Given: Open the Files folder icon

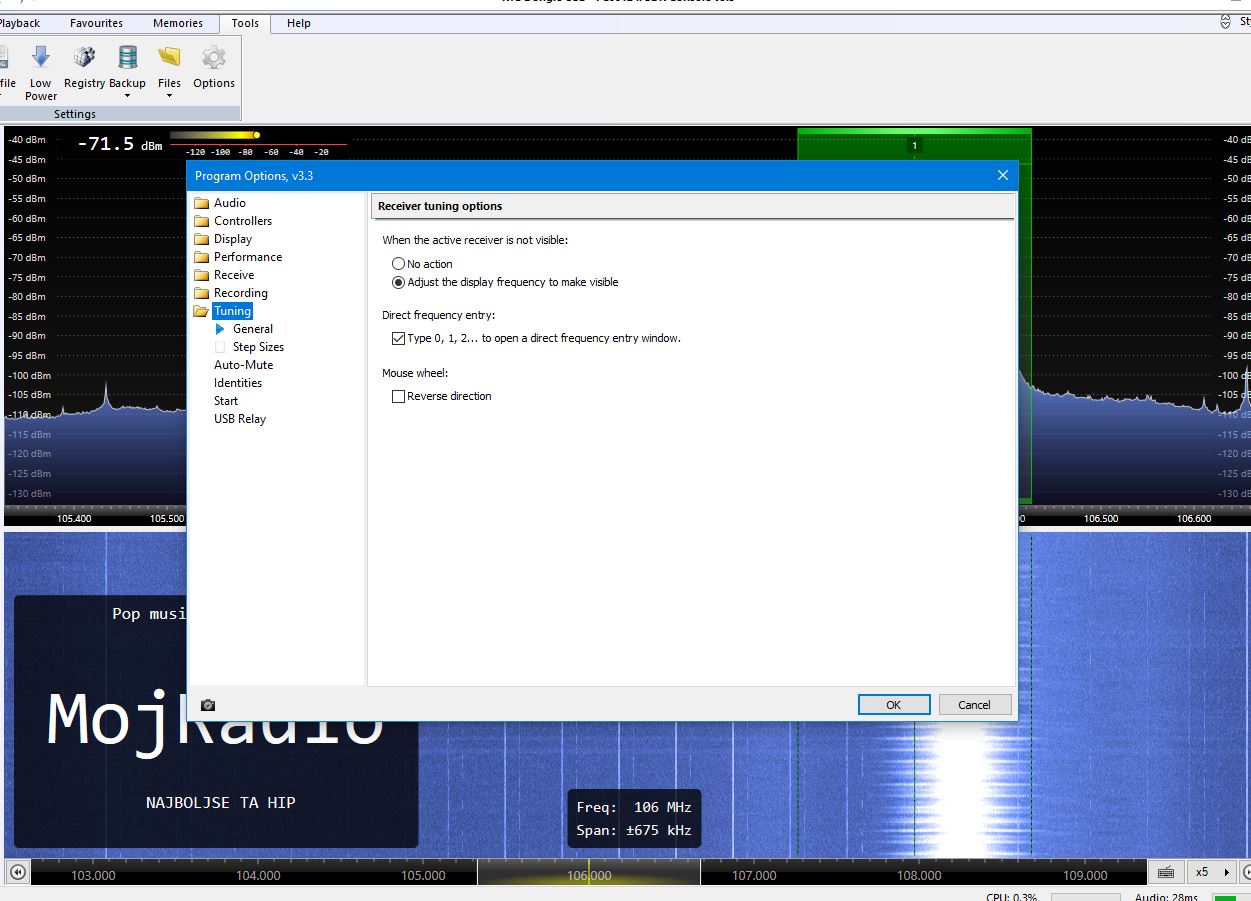Looking at the screenshot, I should pos(169,58).
